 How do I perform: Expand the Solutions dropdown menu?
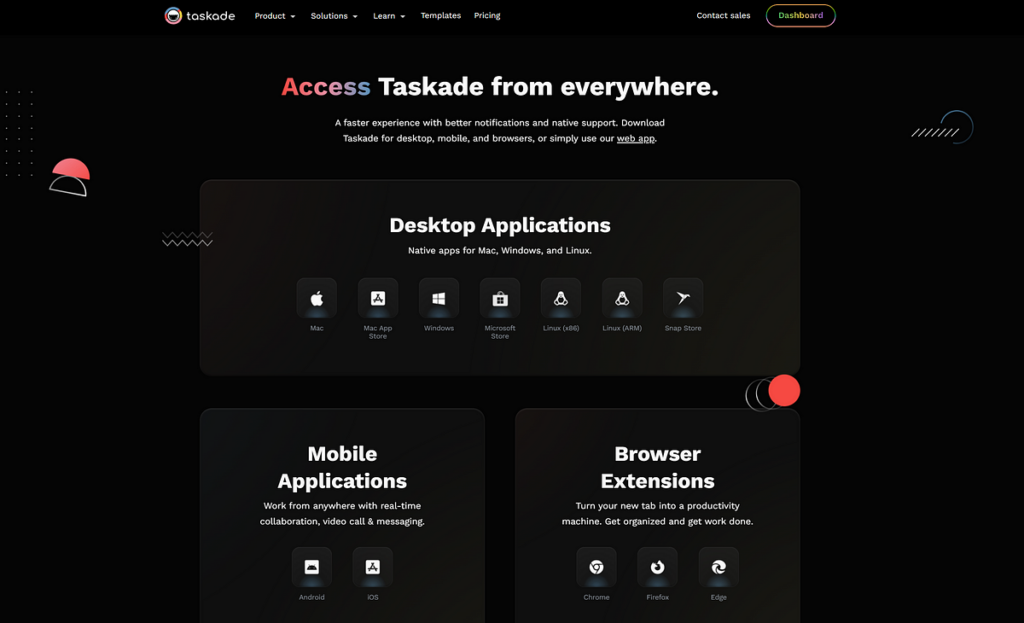click(x=334, y=16)
